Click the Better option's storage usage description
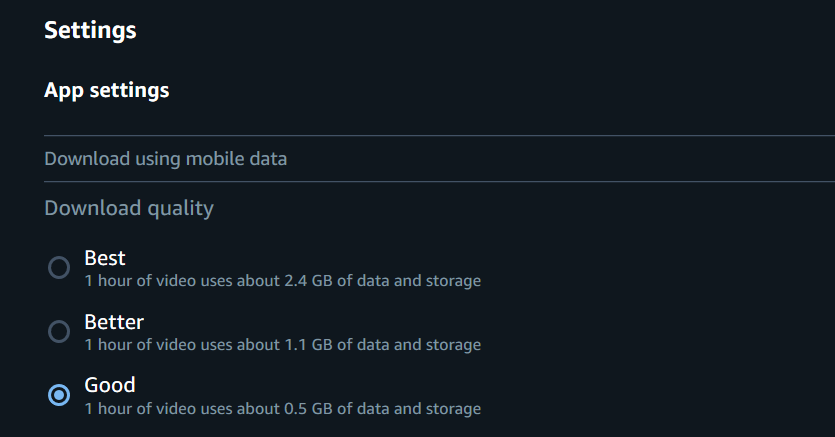835x437 pixels. 282,345
